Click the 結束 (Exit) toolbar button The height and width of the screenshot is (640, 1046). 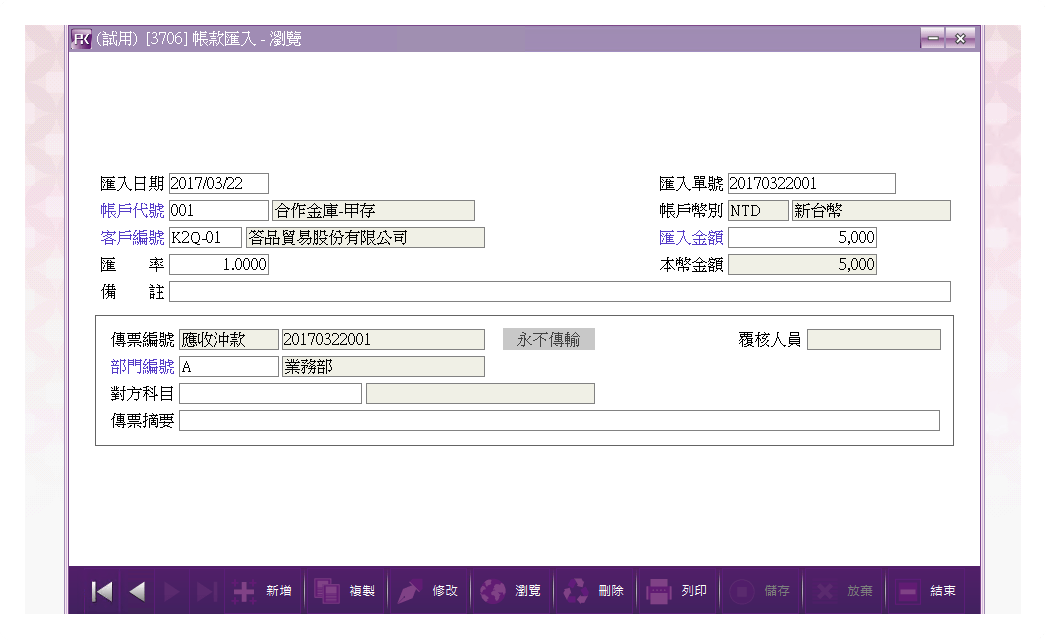click(926, 591)
